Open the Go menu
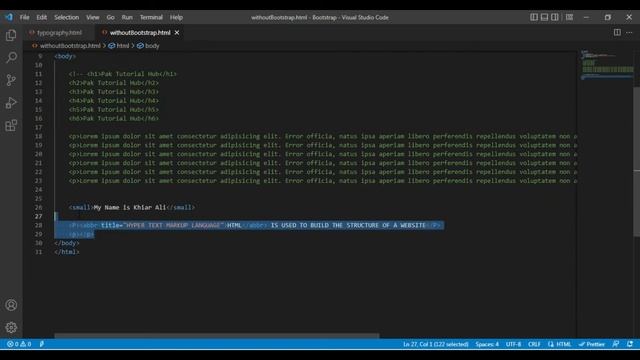Image resolution: width=640 pixels, height=360 pixels. [x=111, y=17]
